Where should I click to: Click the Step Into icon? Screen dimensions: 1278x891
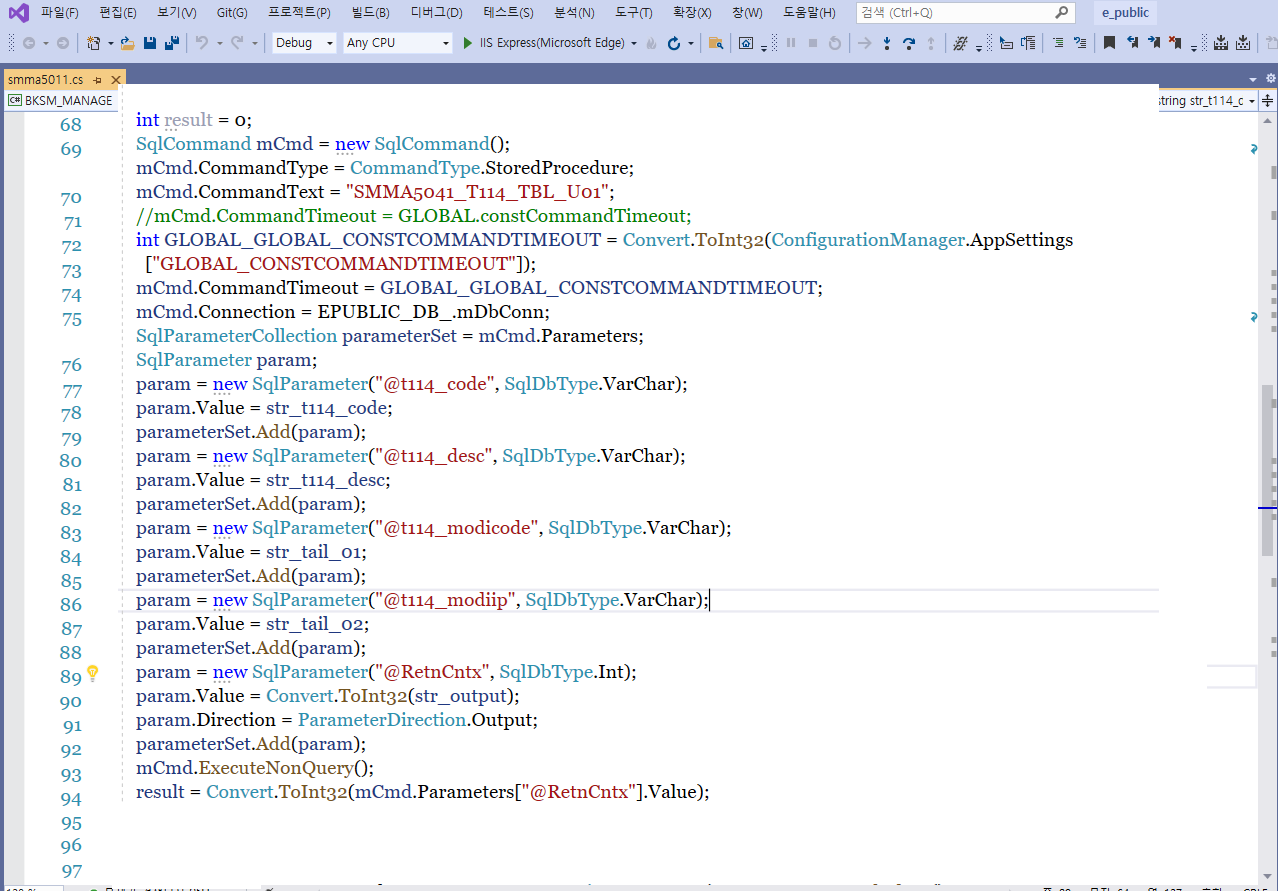887,43
